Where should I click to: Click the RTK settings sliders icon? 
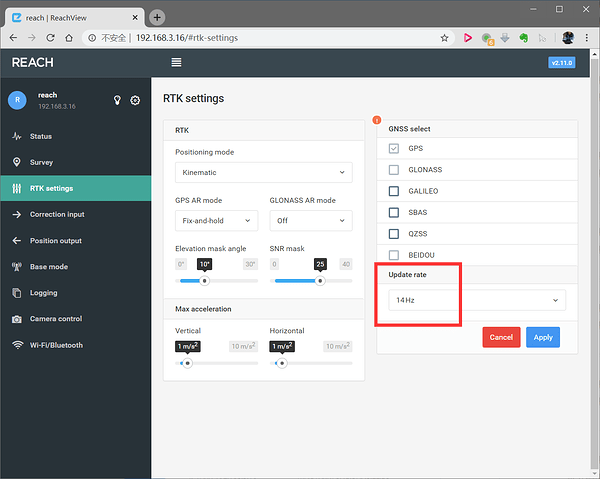pyautogui.click(x=16, y=188)
